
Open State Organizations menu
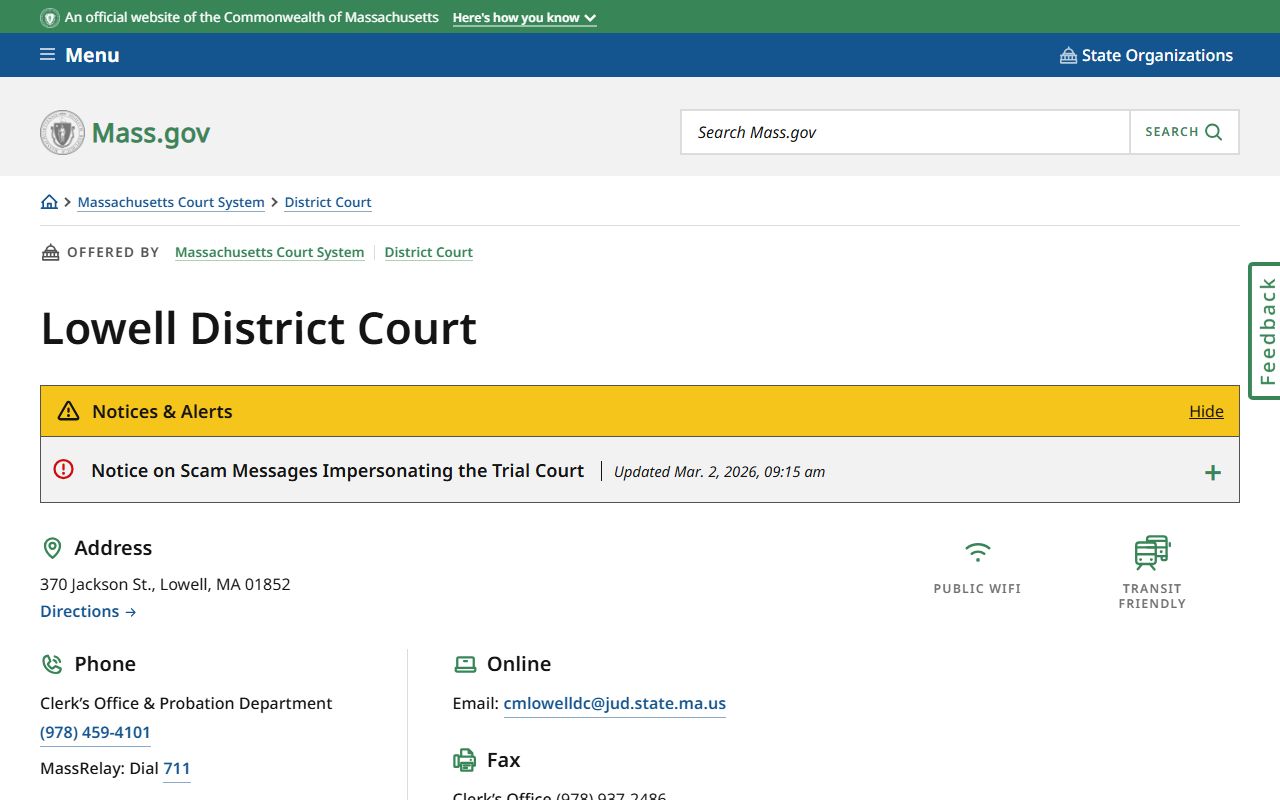pos(1146,55)
